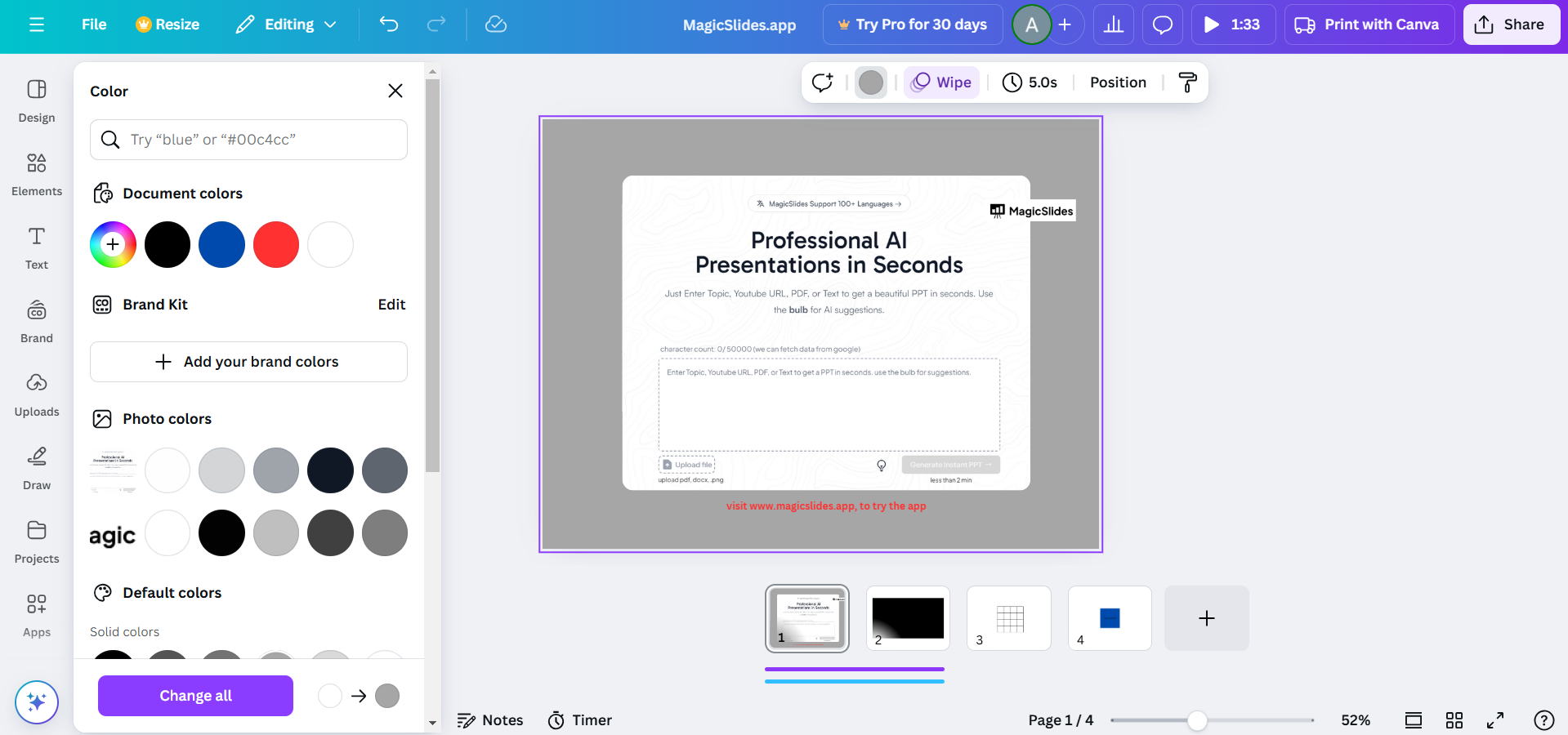The image size is (1568, 735).
Task: Open the grid view of pages
Action: tap(1454, 720)
